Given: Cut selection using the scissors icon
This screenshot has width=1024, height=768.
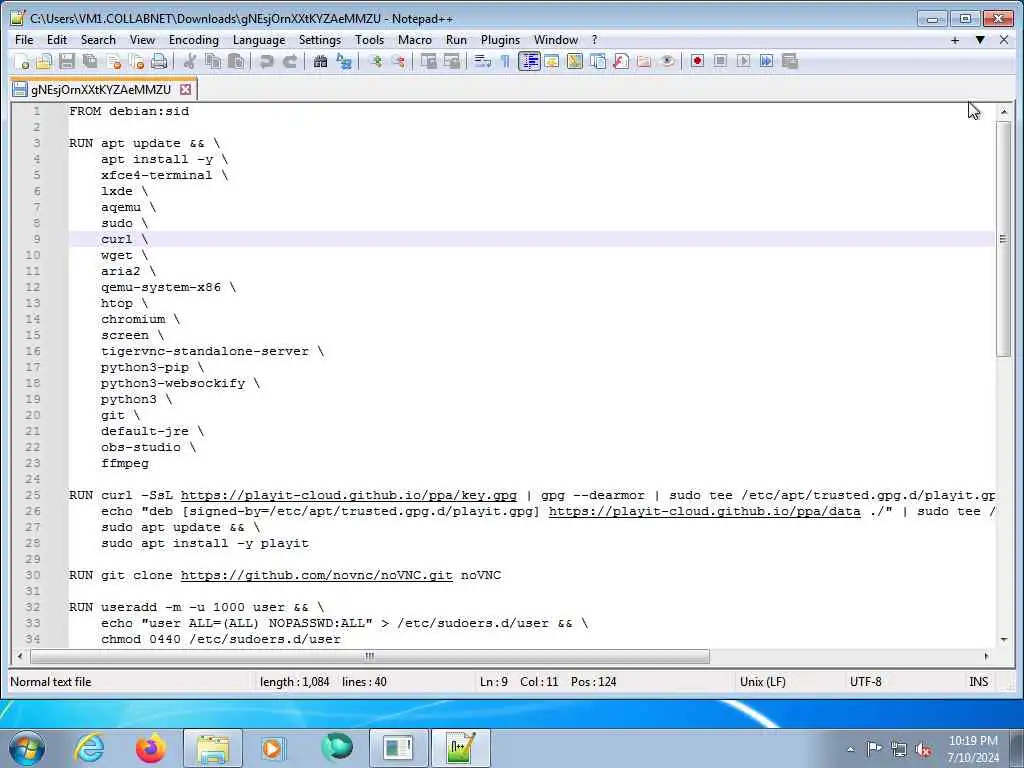Looking at the screenshot, I should [x=190, y=61].
